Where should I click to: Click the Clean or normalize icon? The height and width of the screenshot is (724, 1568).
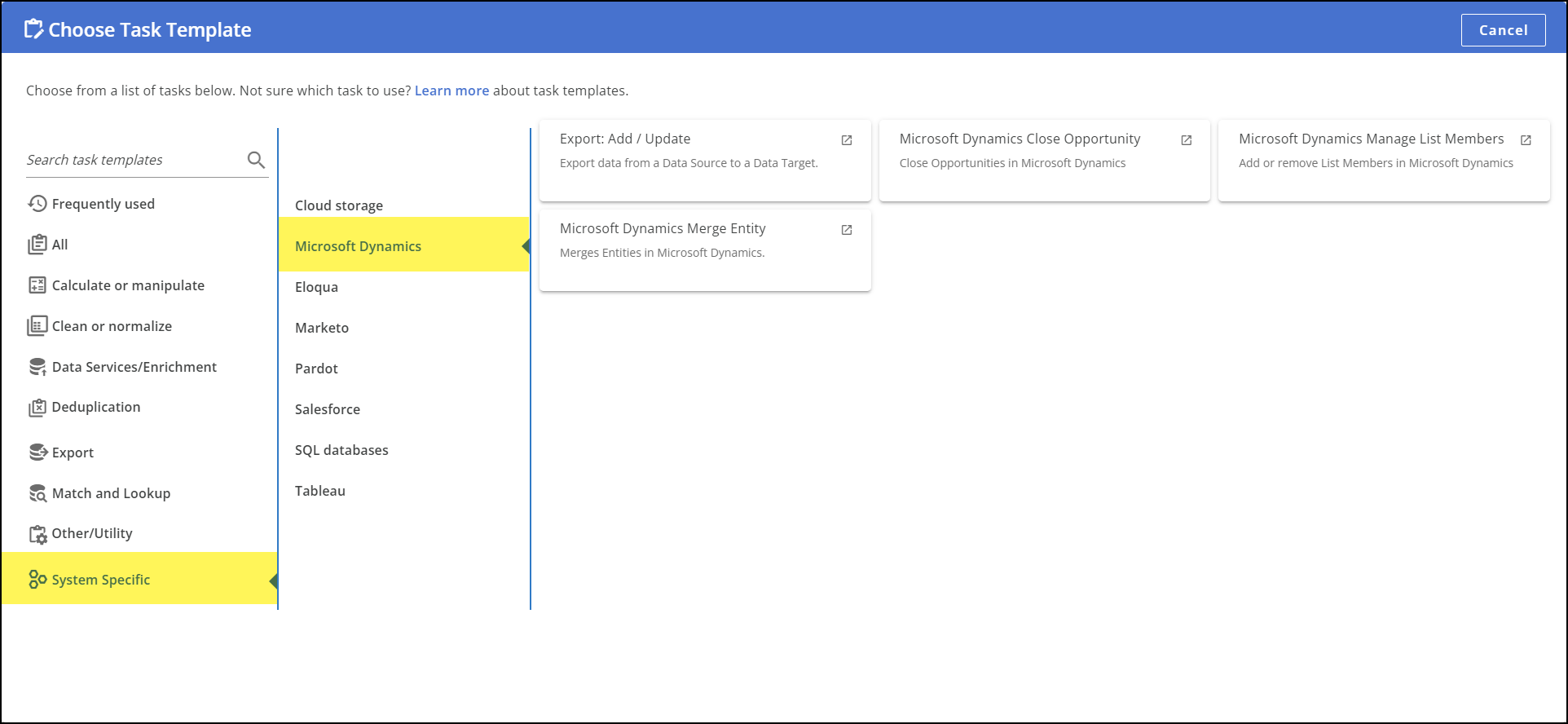click(37, 326)
